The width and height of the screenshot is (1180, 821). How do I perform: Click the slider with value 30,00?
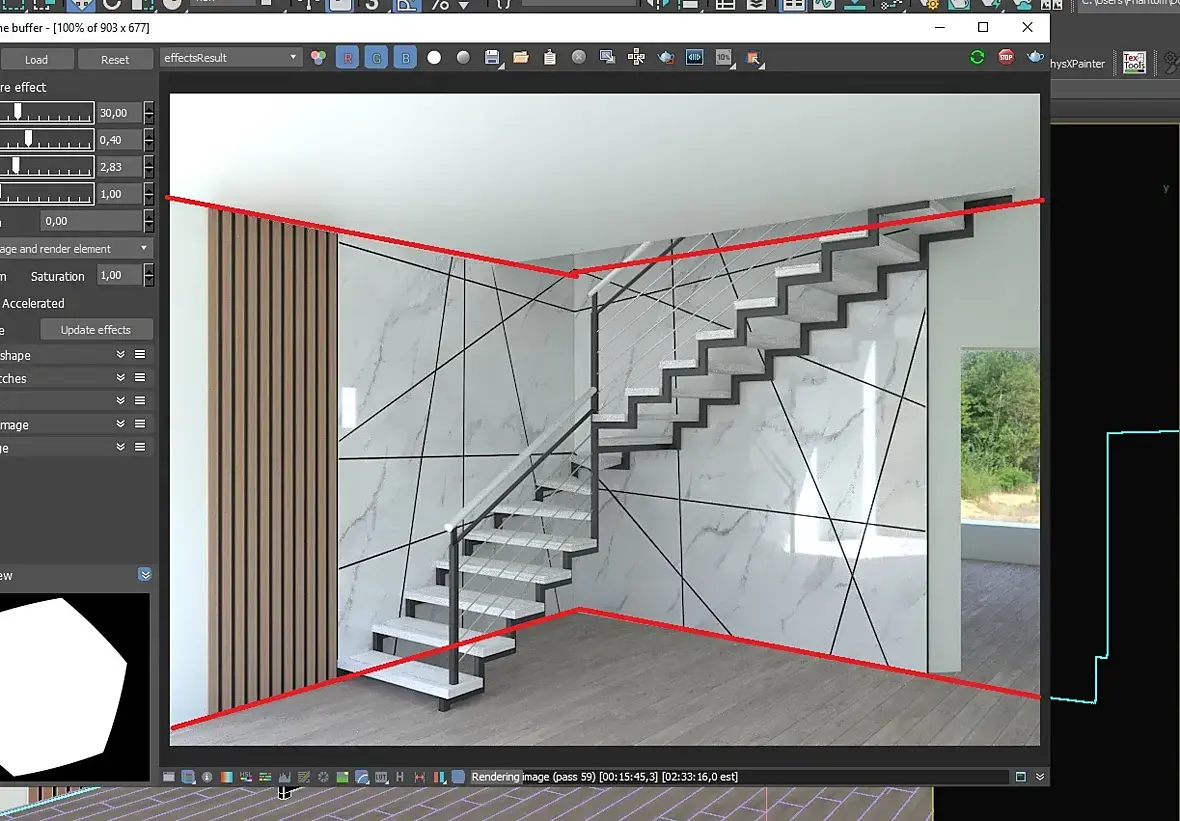(x=46, y=113)
